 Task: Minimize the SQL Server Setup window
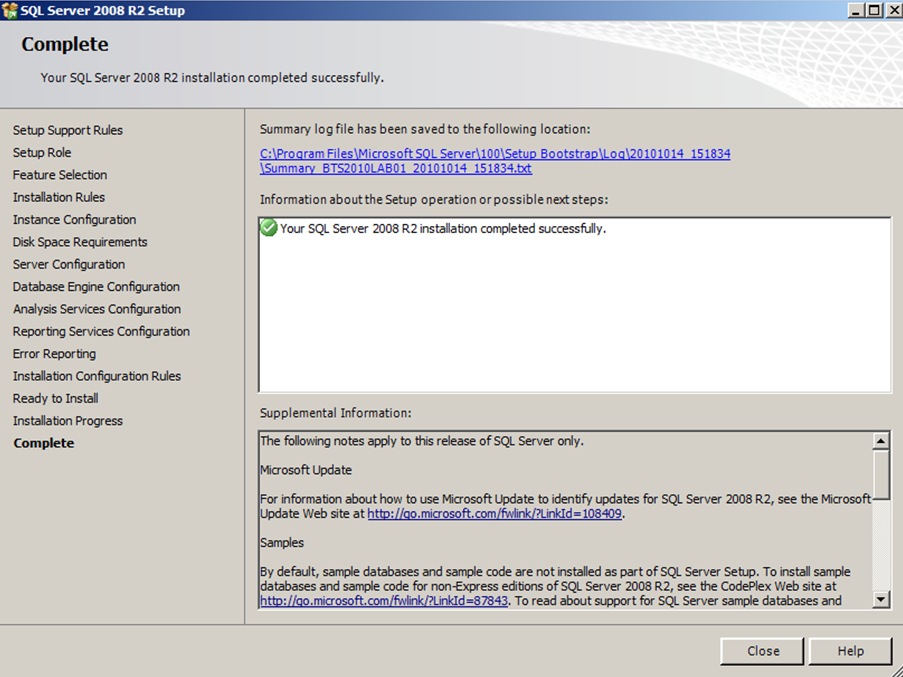(855, 10)
